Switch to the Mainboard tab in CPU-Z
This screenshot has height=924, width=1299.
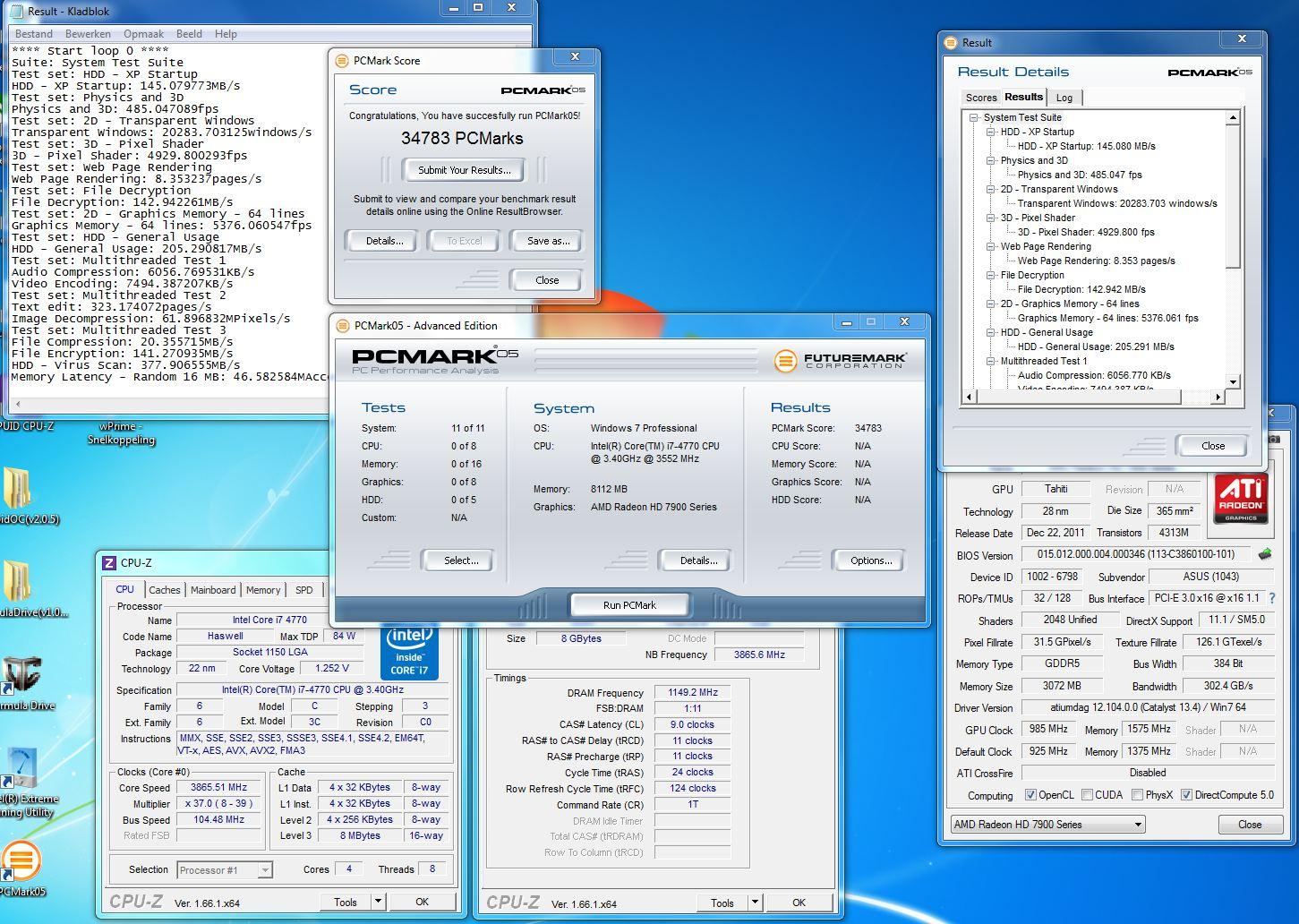[x=213, y=590]
